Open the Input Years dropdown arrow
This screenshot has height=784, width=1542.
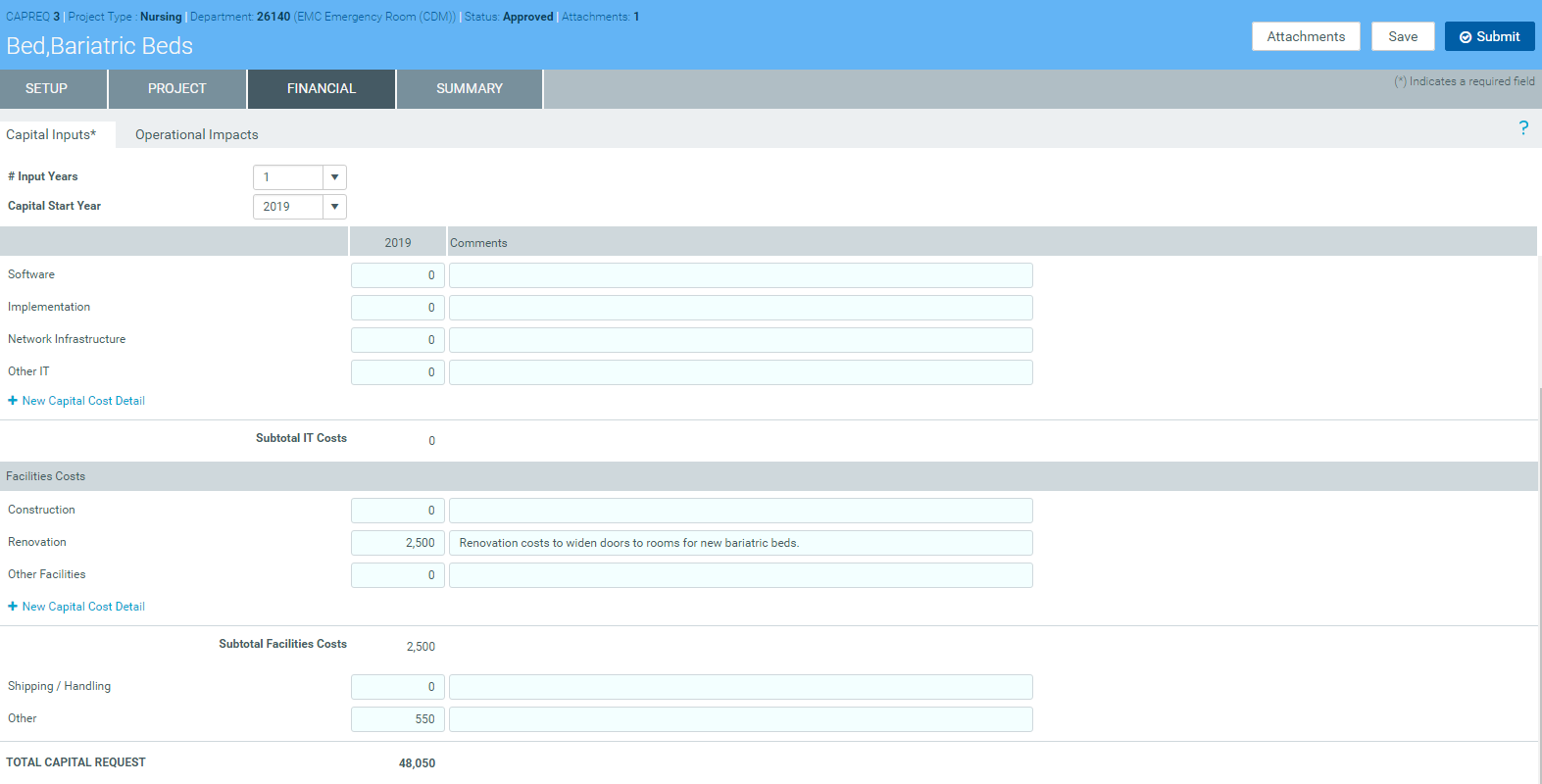[334, 177]
